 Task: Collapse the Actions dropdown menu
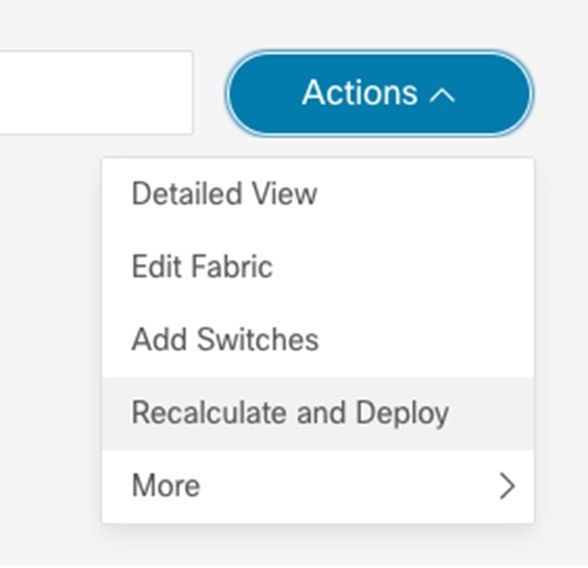[x=380, y=93]
